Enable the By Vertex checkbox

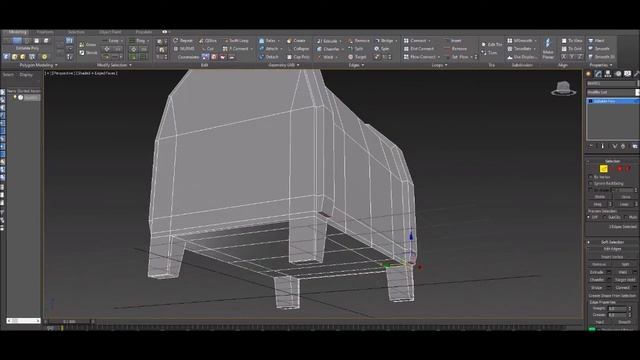[590, 177]
